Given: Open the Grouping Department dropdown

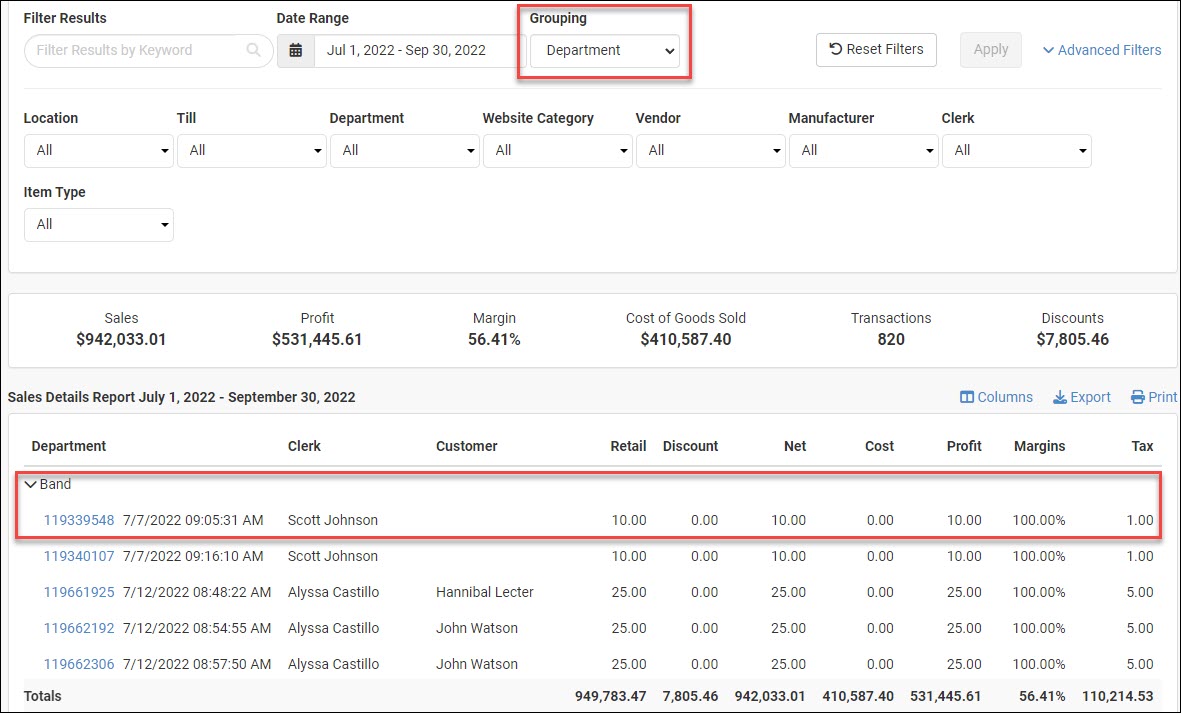Looking at the screenshot, I should coord(605,50).
